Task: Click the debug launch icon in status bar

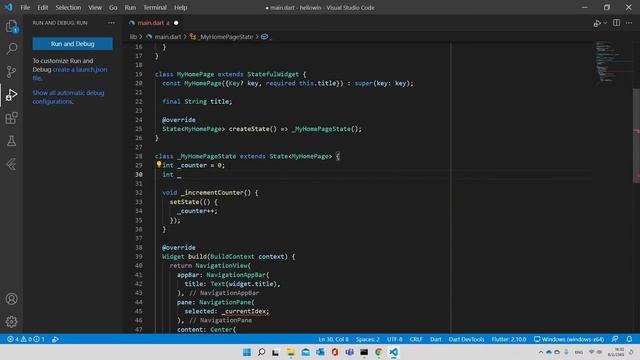Action: pyautogui.click(x=55, y=339)
